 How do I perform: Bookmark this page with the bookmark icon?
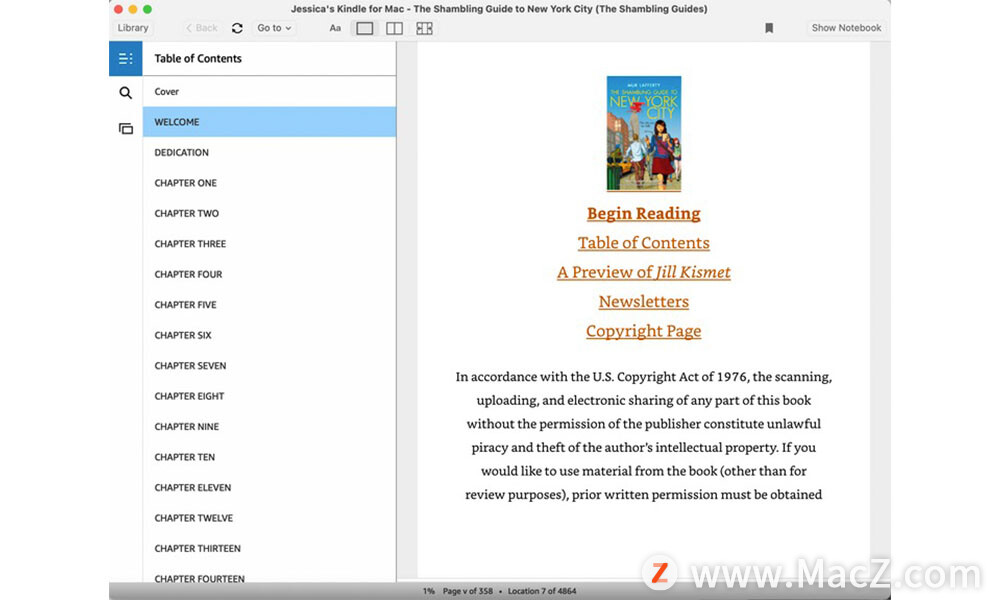(769, 28)
